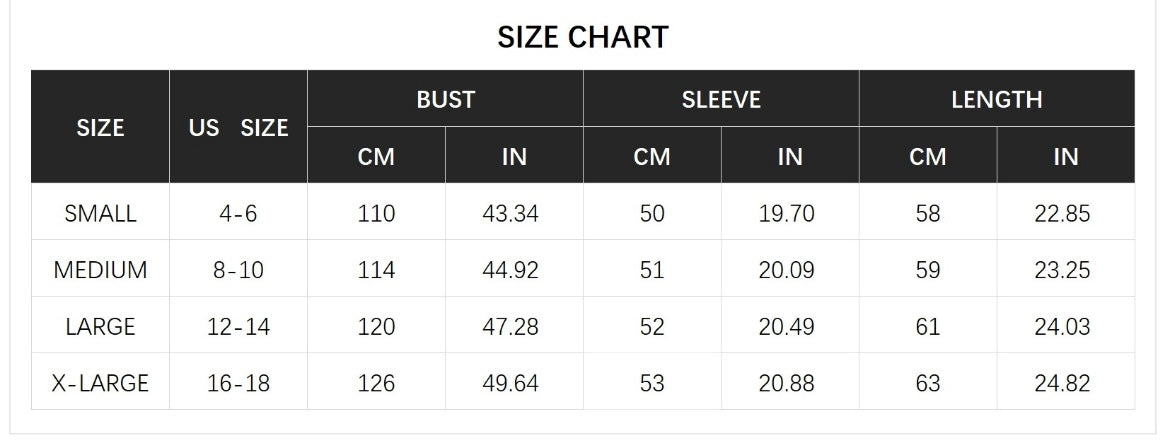Select the LARGE size row label
This screenshot has height=442, width=1170.
coord(100,327)
